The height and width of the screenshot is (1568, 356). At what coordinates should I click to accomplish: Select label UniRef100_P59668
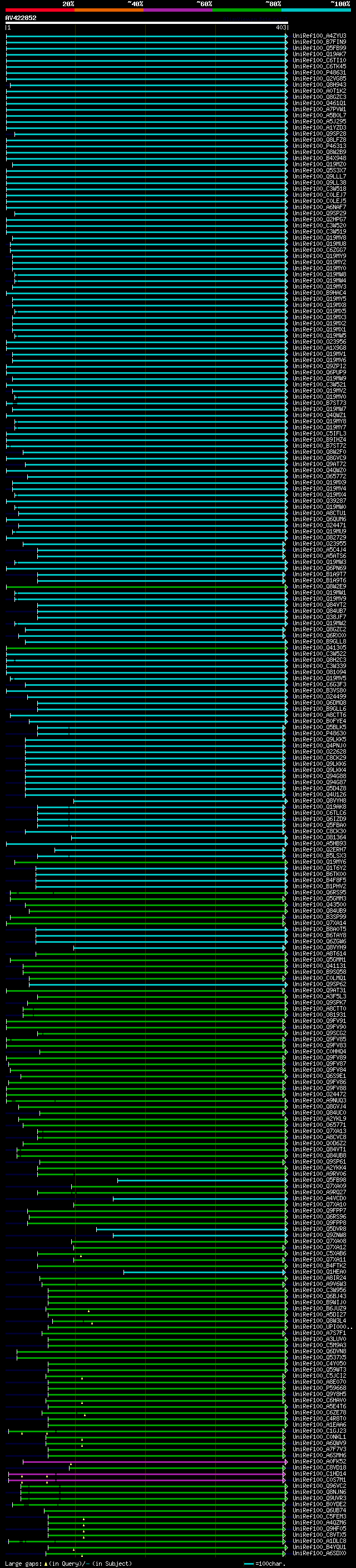[319, 1387]
